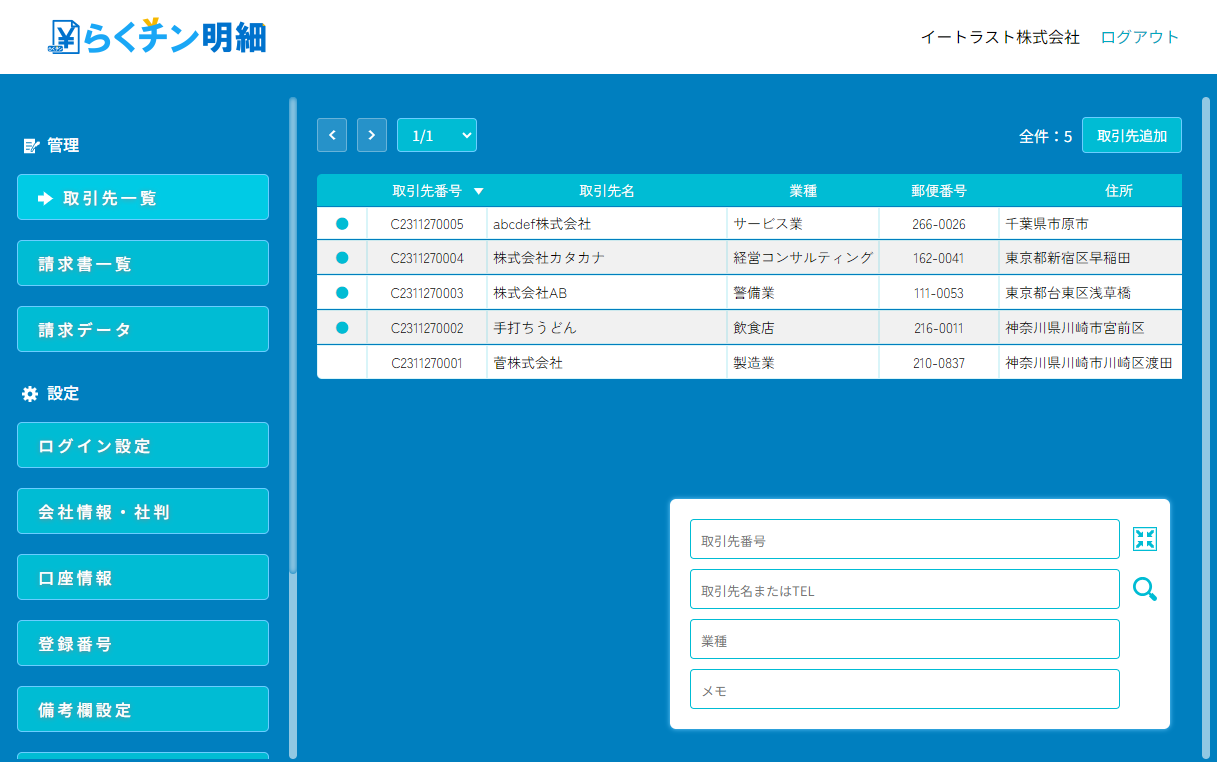Image resolution: width=1217 pixels, height=762 pixels.
Task: Click the sidebar vertical scrollbar
Action: (x=293, y=335)
